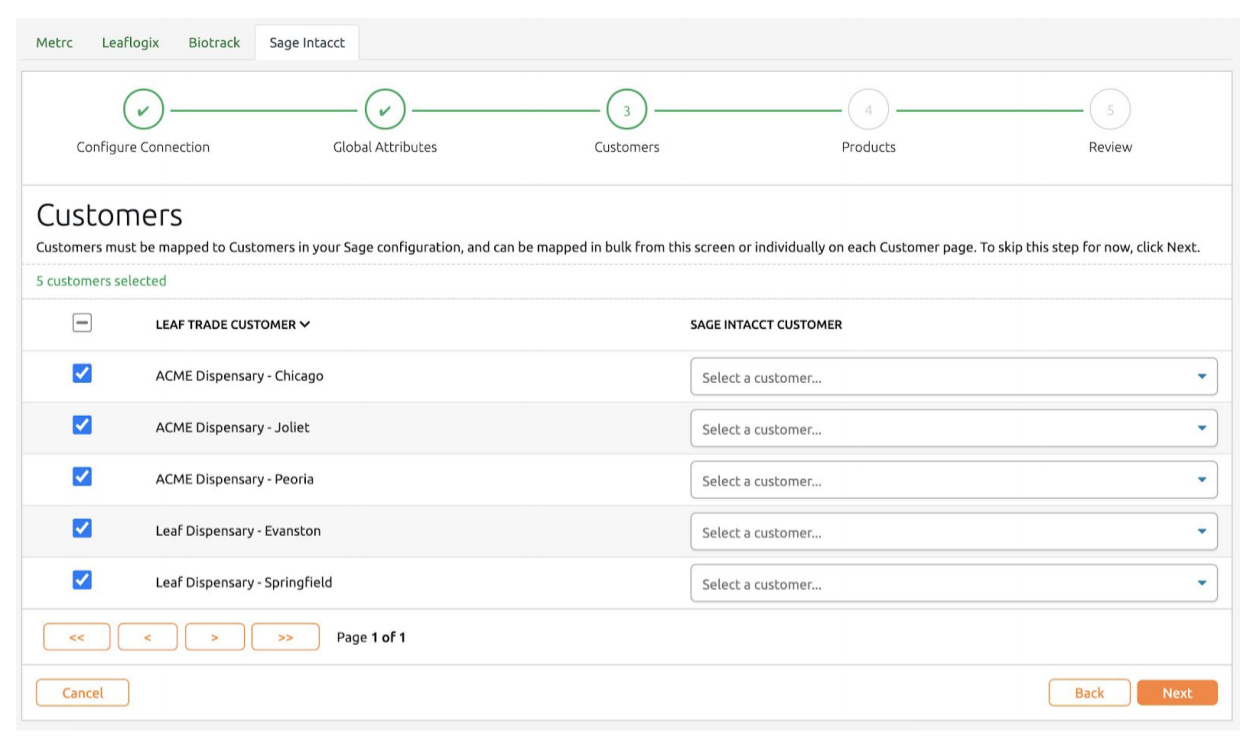Go to step 5 Review circle

point(1110,110)
